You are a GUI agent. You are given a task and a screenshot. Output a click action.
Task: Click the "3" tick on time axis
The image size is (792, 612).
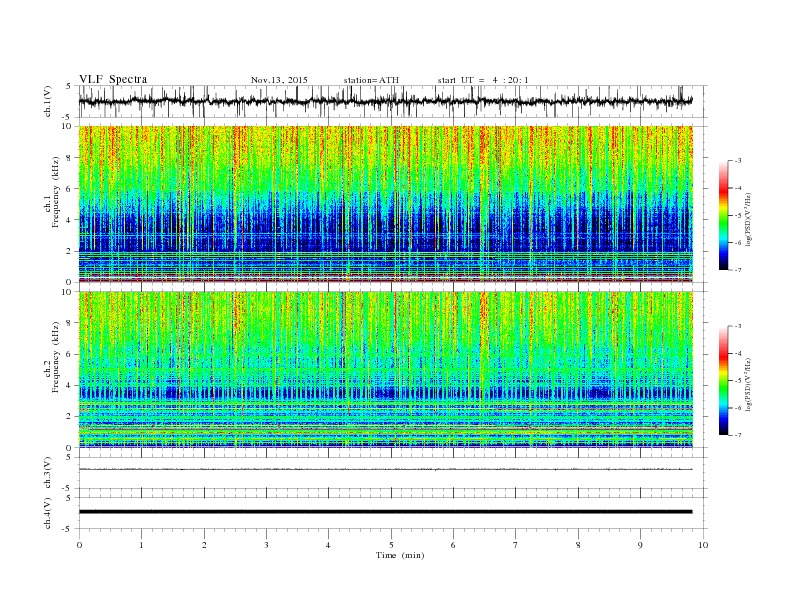point(266,545)
